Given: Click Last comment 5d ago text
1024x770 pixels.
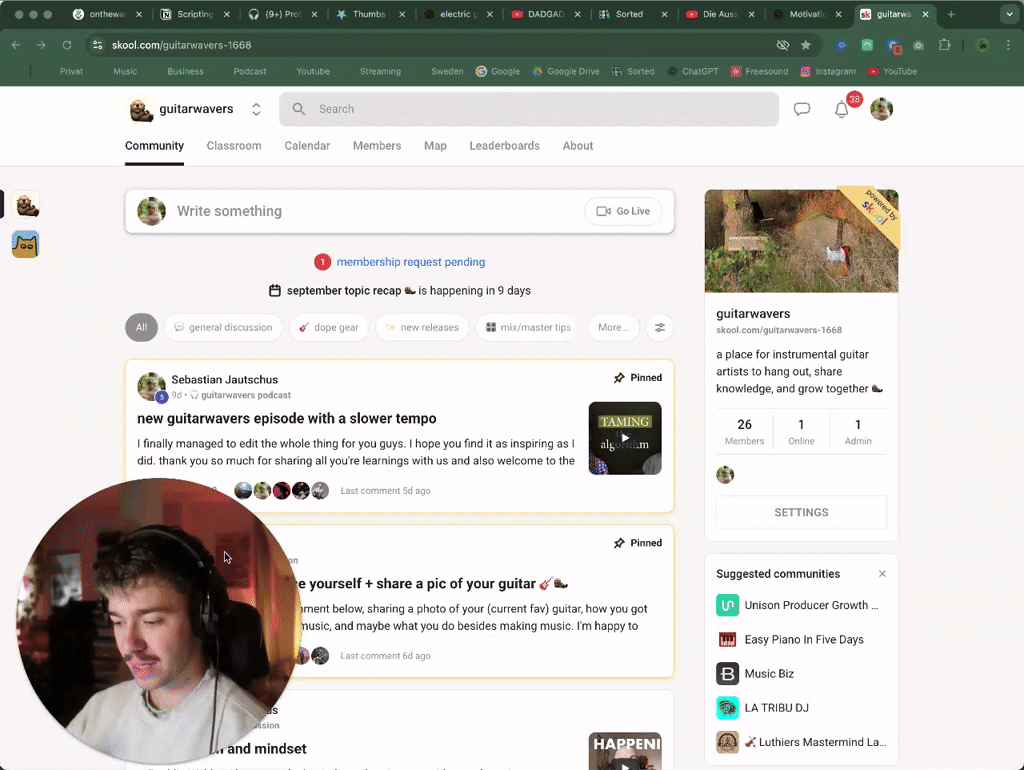Looking at the screenshot, I should (385, 490).
